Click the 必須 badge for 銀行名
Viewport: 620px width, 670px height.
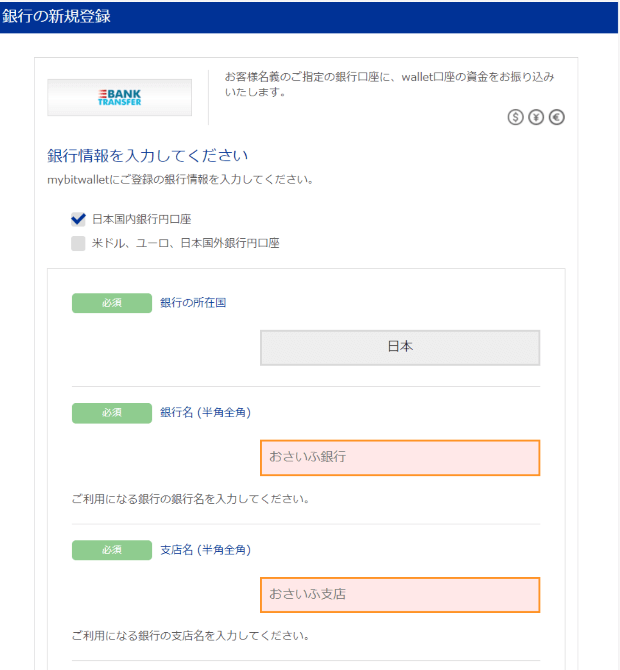click(x=112, y=413)
